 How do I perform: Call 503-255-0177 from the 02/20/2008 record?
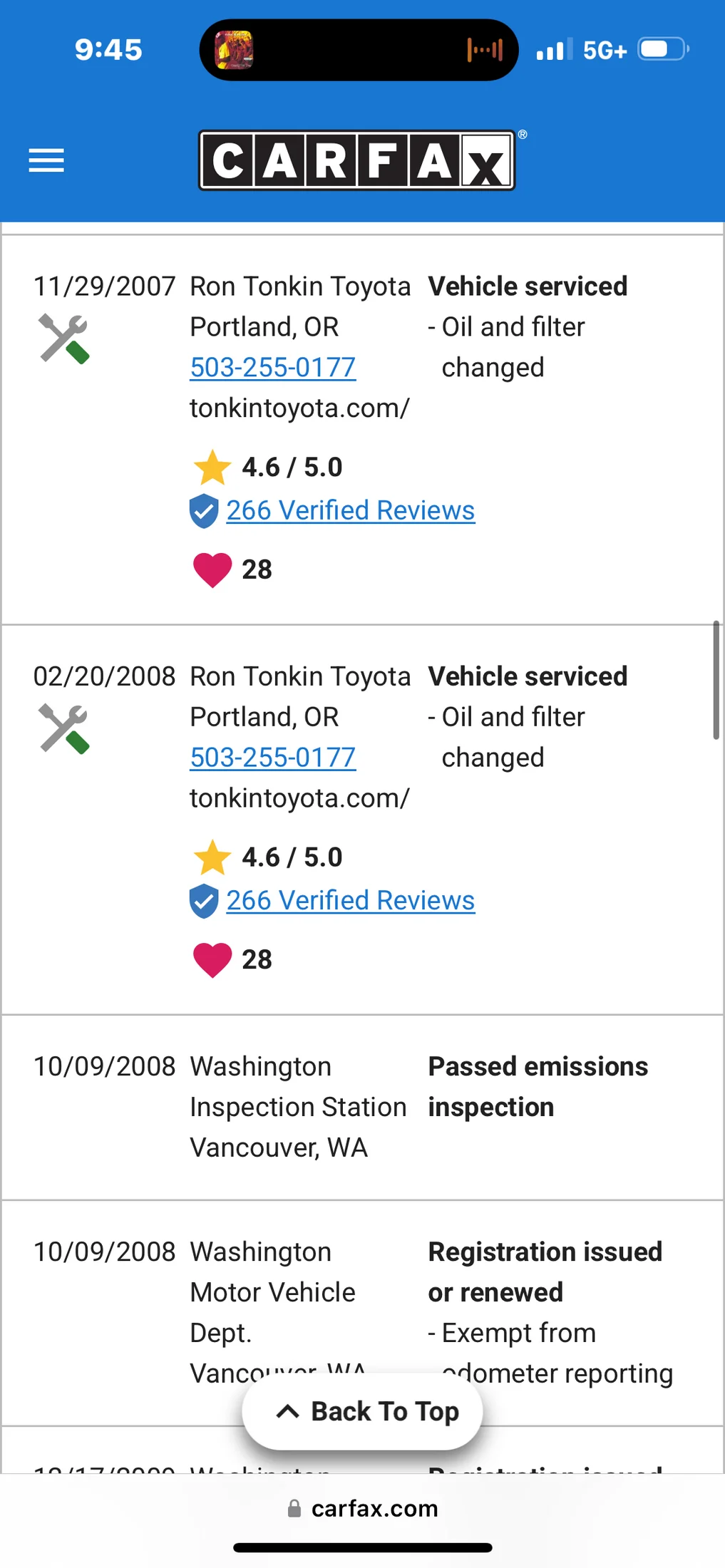coord(273,758)
